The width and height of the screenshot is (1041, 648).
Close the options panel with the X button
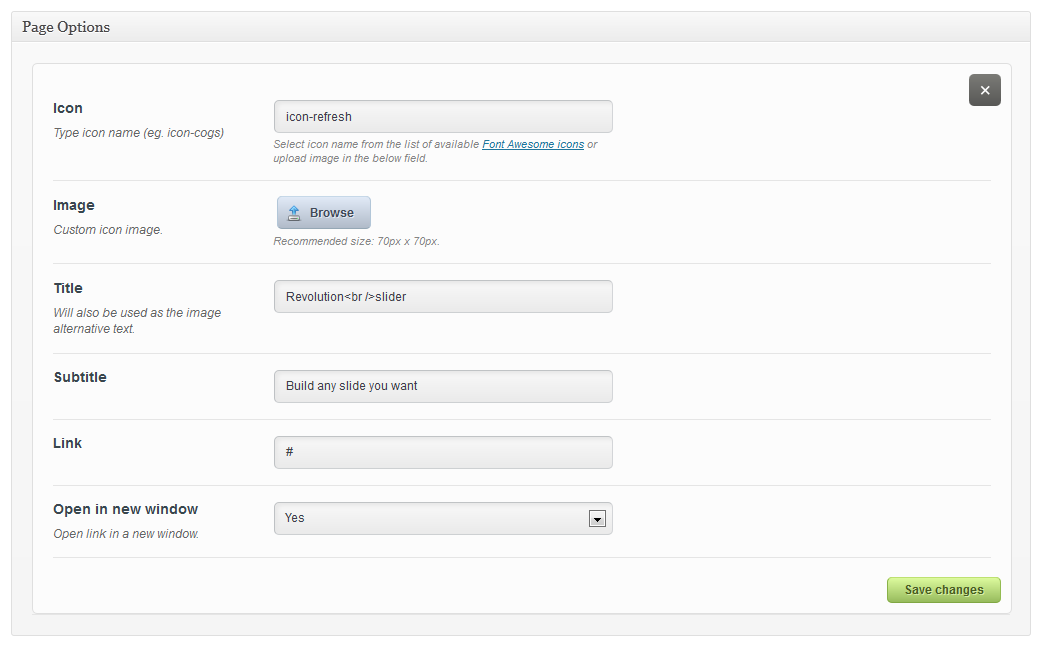click(984, 90)
